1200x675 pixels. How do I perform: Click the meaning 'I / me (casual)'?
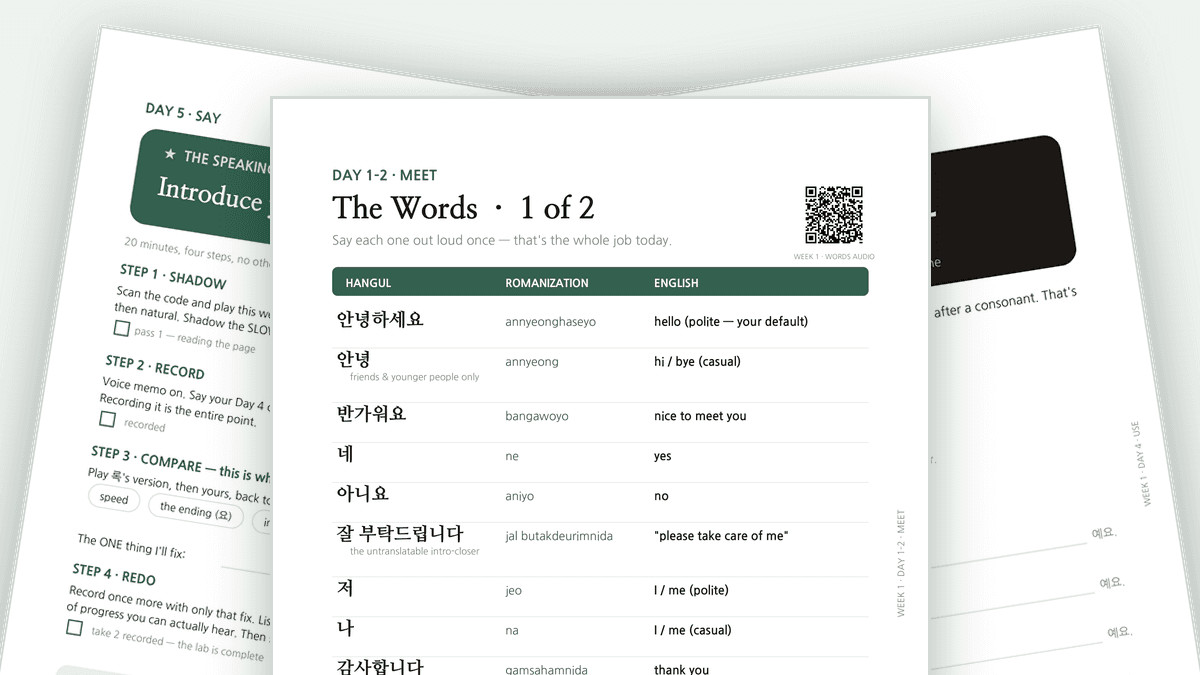tap(693, 630)
